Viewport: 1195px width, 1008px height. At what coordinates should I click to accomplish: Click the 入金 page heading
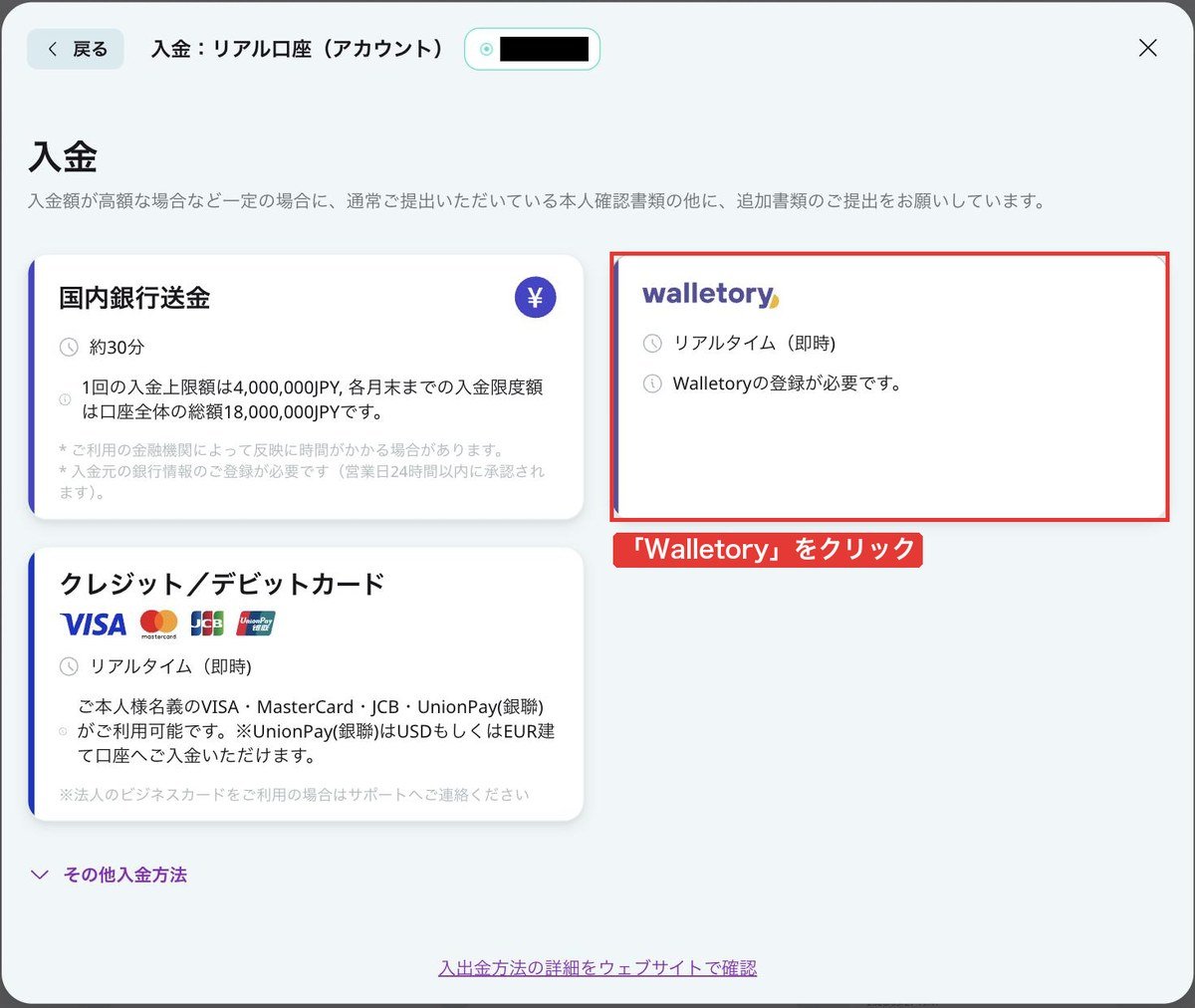[x=63, y=157]
